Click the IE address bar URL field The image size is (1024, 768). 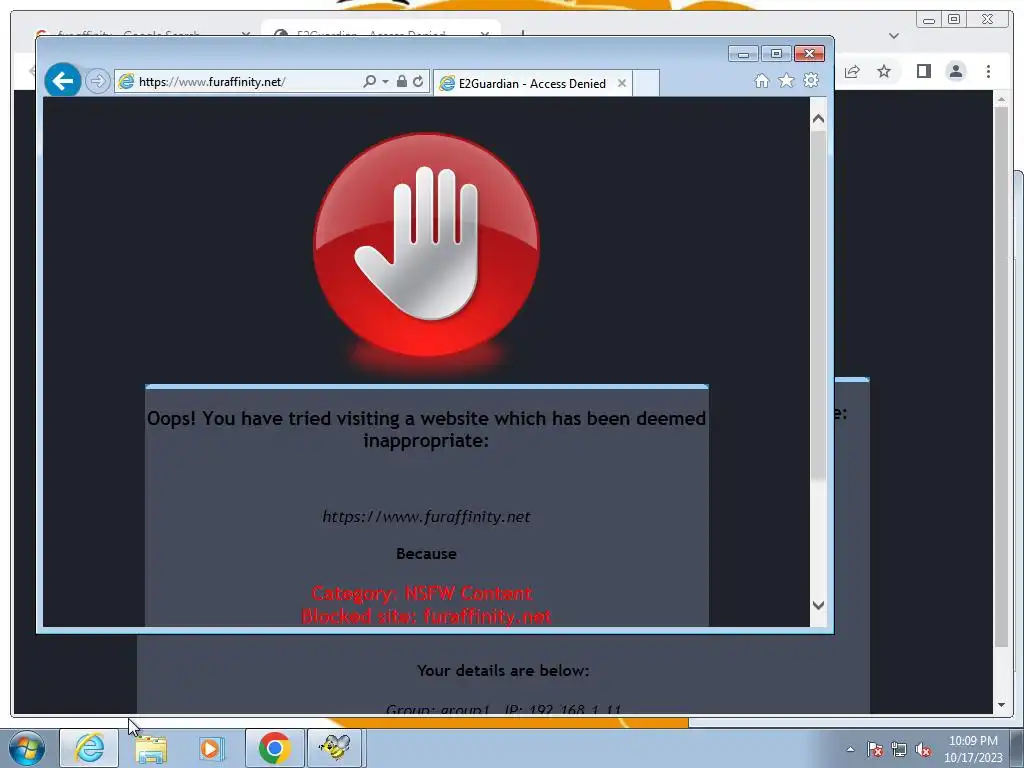point(238,82)
